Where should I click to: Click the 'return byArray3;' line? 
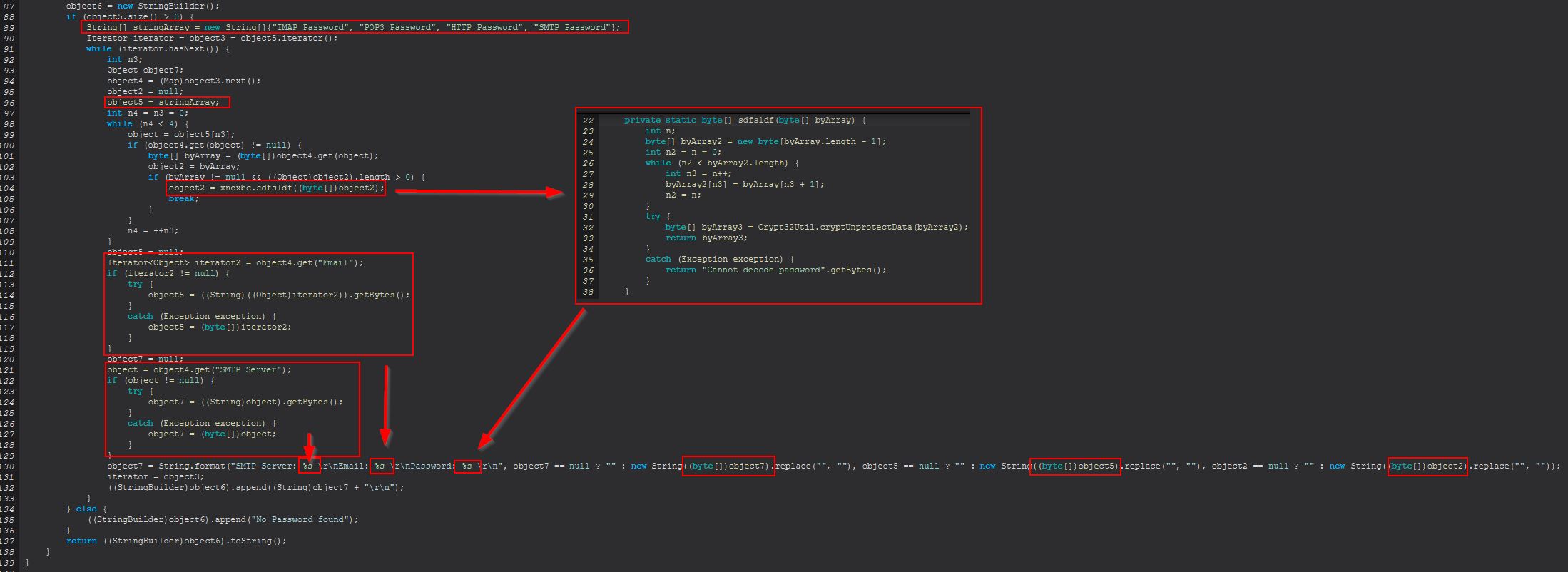706,238
